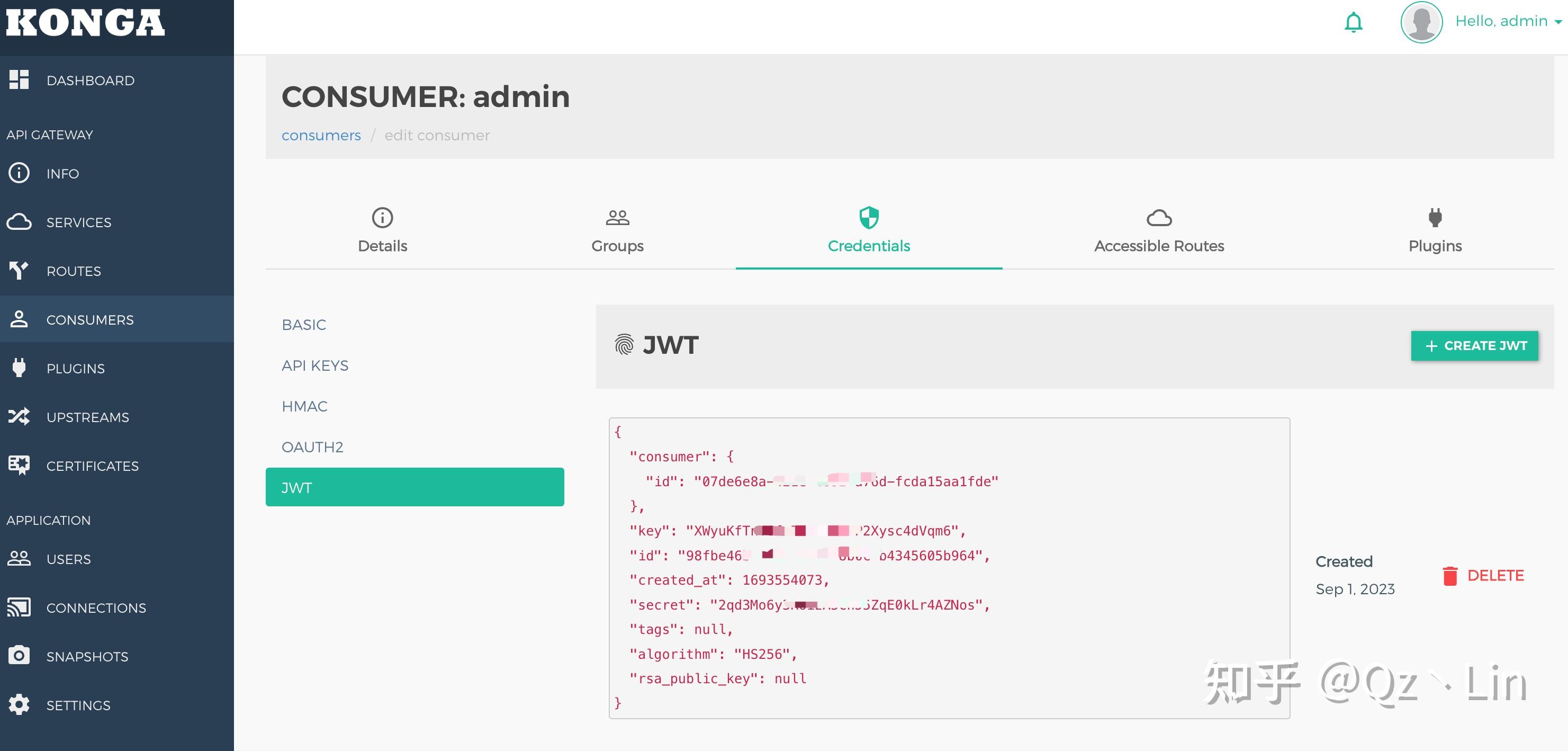This screenshot has height=751, width=1568.
Task: Open the Accessible Routes tab
Action: (1158, 231)
